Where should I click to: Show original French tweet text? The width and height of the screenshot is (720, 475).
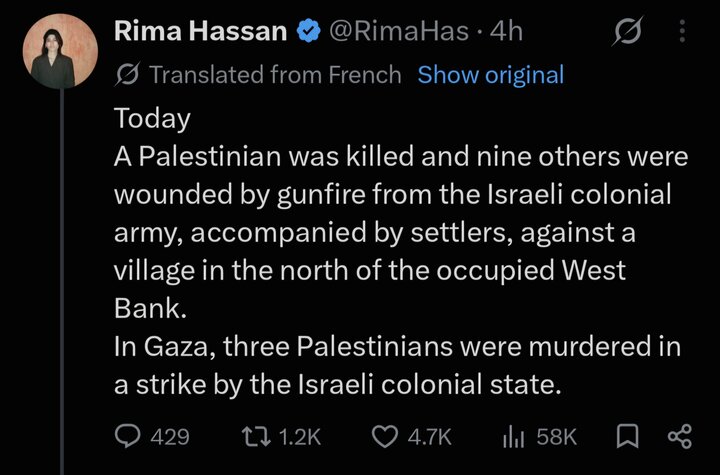pos(490,74)
